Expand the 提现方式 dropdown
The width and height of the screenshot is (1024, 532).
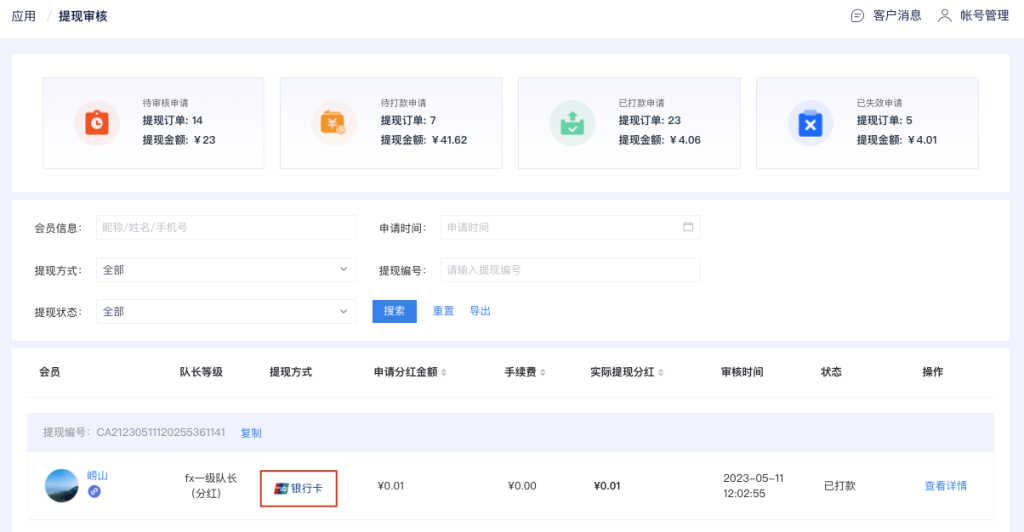[x=226, y=270]
